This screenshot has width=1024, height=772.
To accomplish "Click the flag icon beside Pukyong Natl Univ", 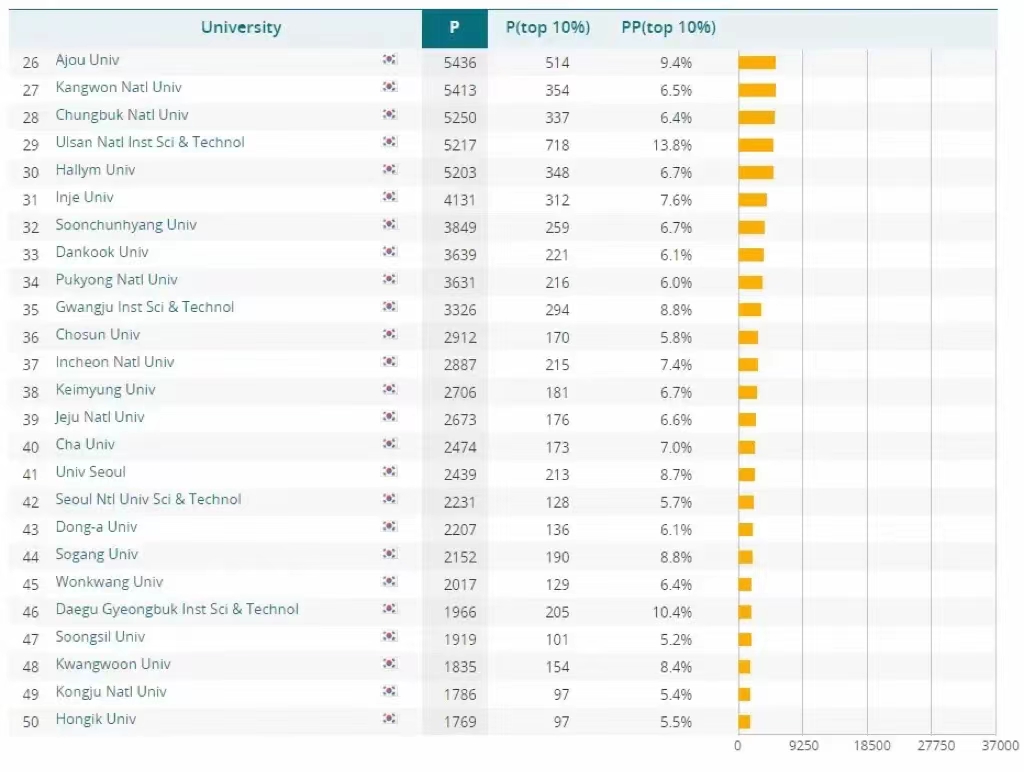I will point(390,279).
